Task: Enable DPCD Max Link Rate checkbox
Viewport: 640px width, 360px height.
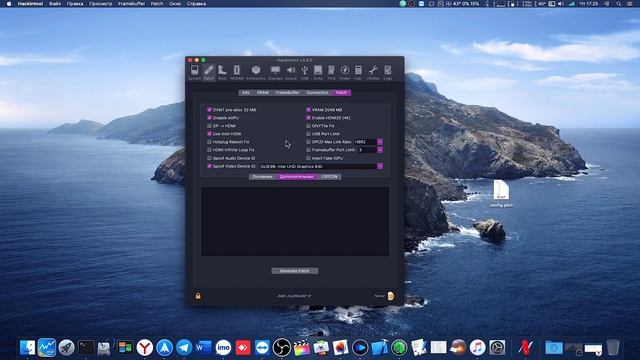Action: pos(309,142)
